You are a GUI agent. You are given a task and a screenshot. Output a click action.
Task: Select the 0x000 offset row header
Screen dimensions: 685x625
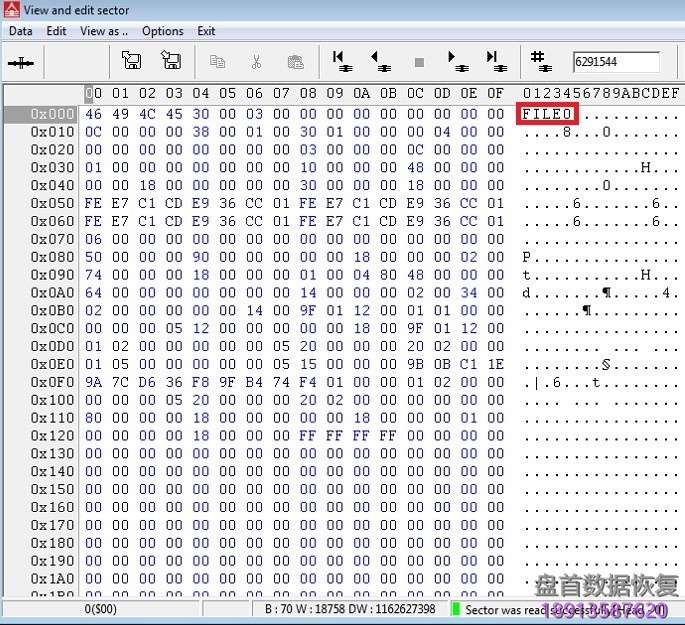pos(41,114)
